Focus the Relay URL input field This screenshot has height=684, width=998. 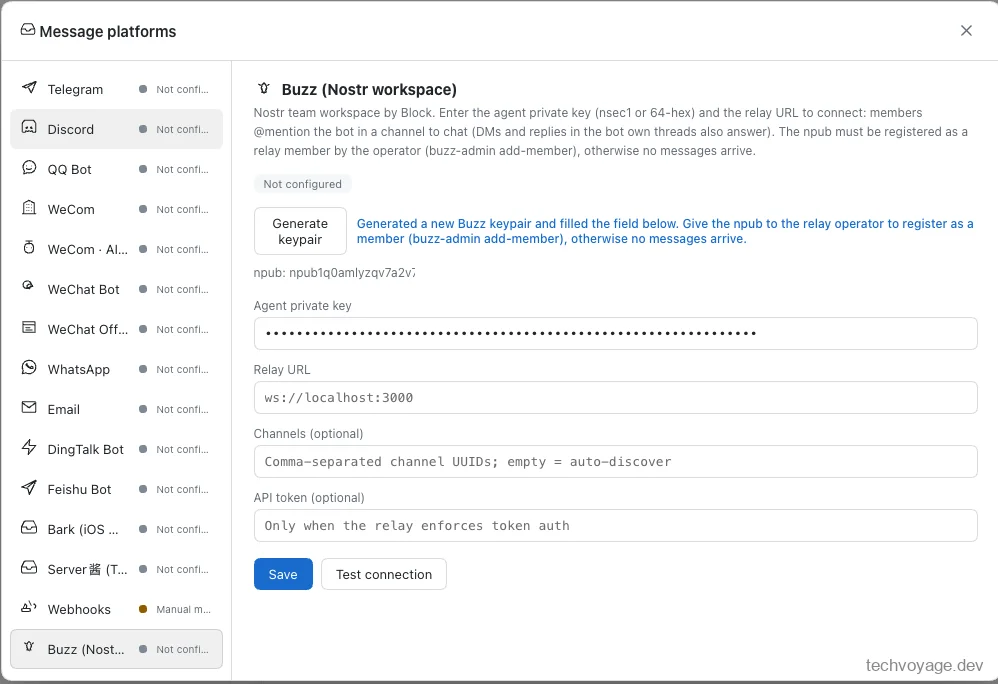coord(615,398)
